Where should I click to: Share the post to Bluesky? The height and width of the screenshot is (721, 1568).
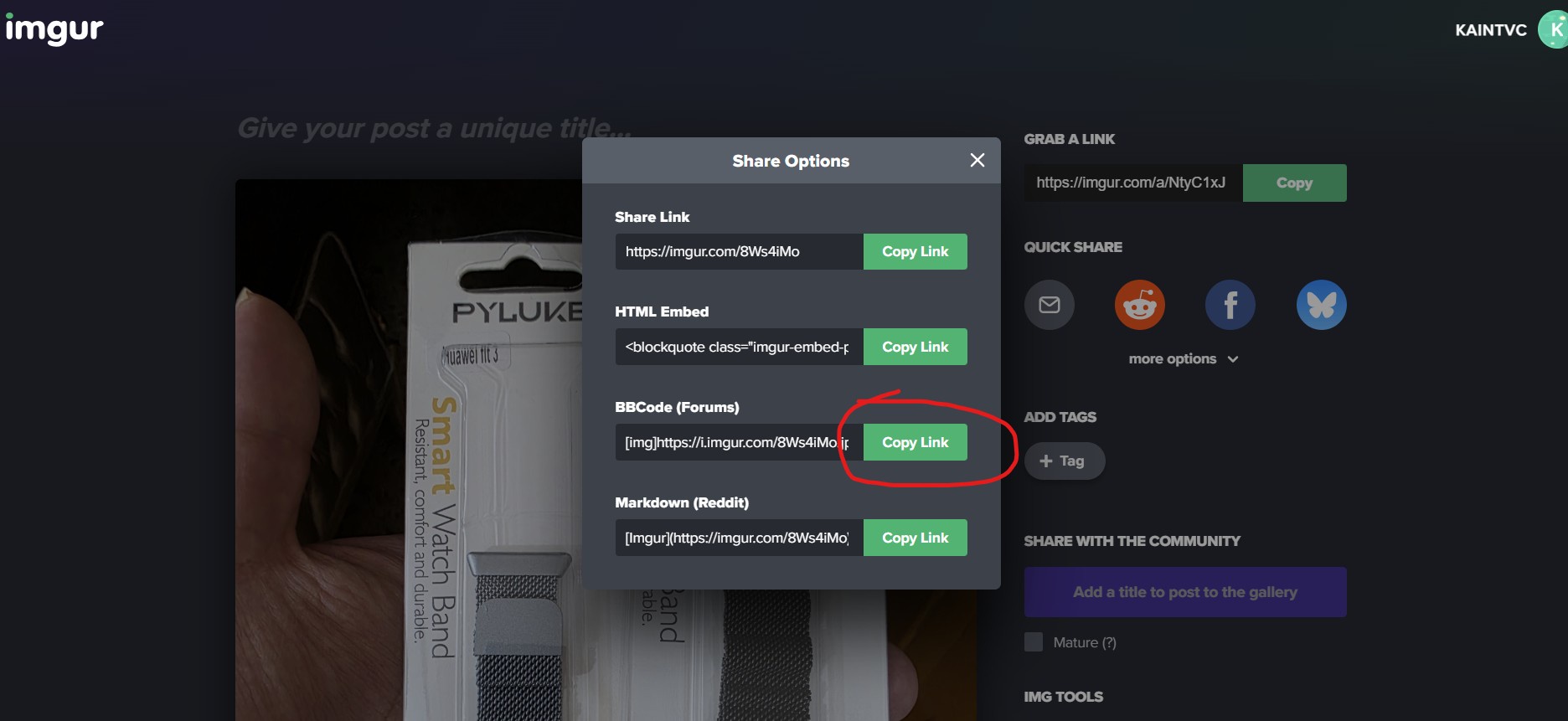click(x=1322, y=305)
